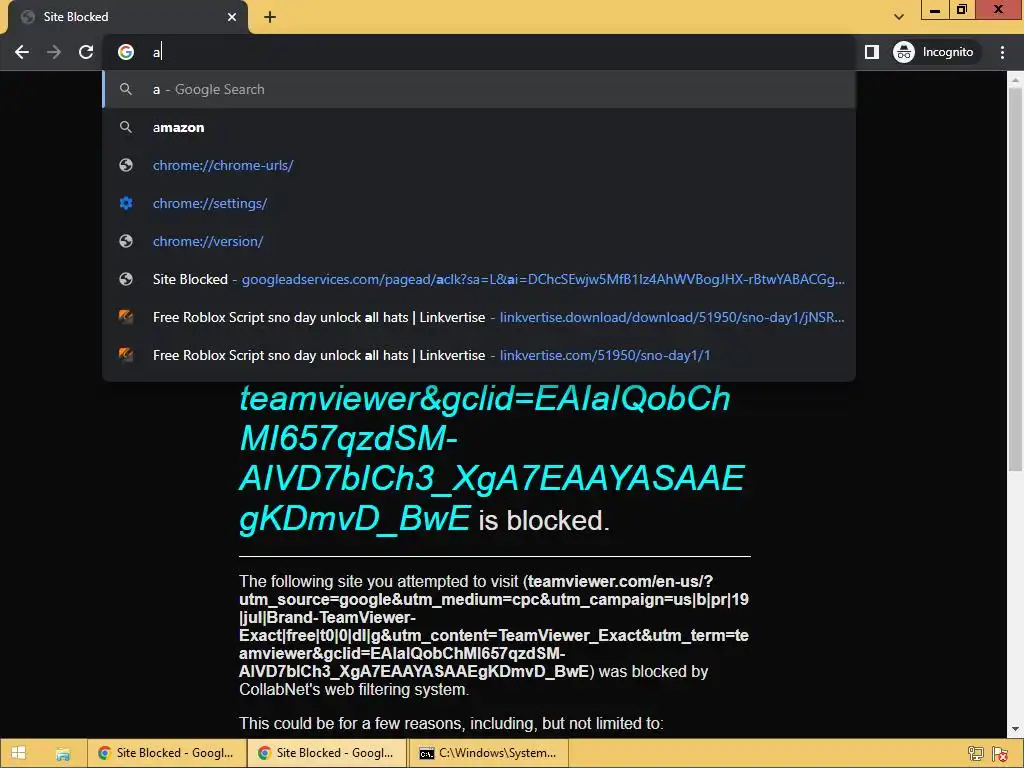1024x768 pixels.
Task: Click the Linkvertise favicon of the linkvertise.com row
Action: (x=126, y=355)
